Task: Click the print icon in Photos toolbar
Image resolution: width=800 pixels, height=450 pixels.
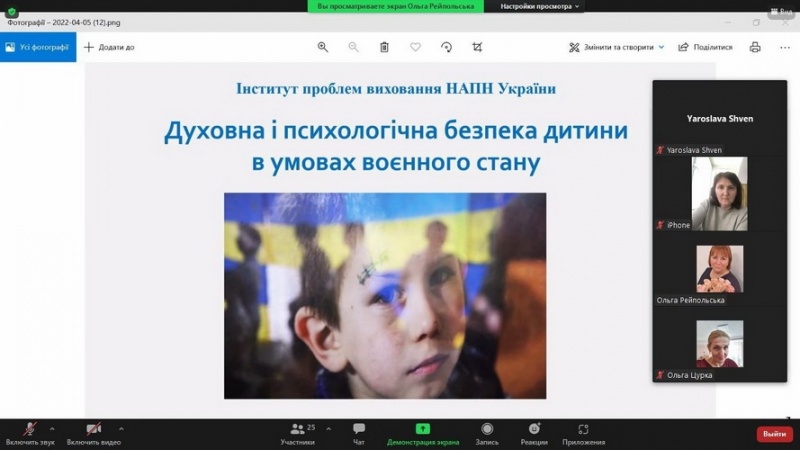Action: pos(755,47)
